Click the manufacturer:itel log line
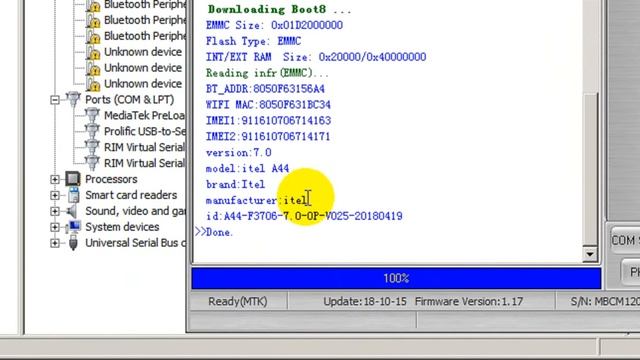This screenshot has width=640, height=360. (x=257, y=200)
